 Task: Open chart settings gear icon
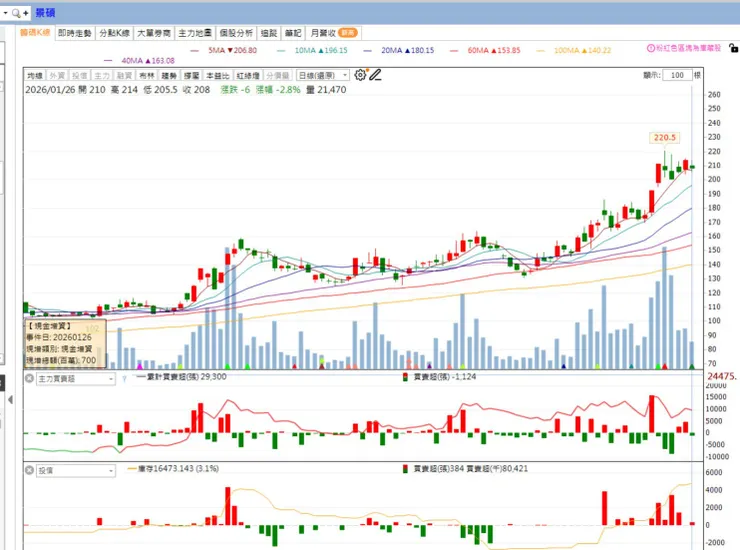[360, 75]
